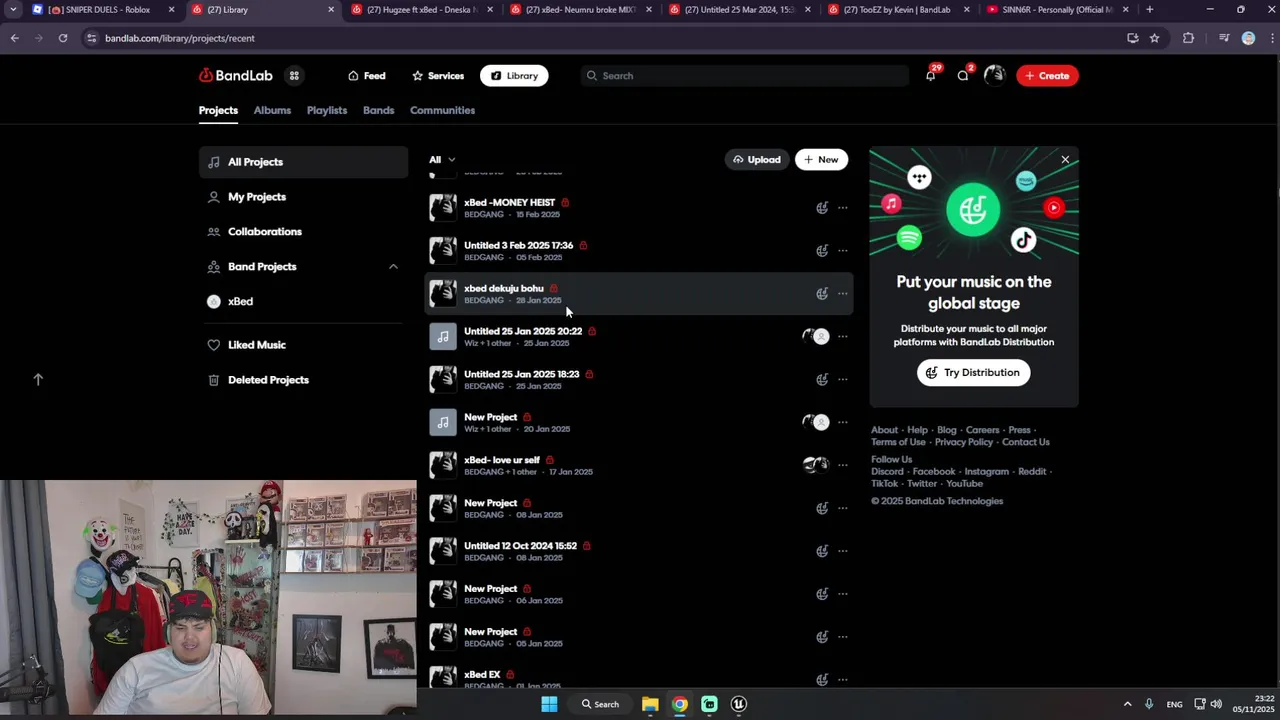This screenshot has height=720, width=1280.
Task: Open project titled xBed EX
Action: point(481,675)
